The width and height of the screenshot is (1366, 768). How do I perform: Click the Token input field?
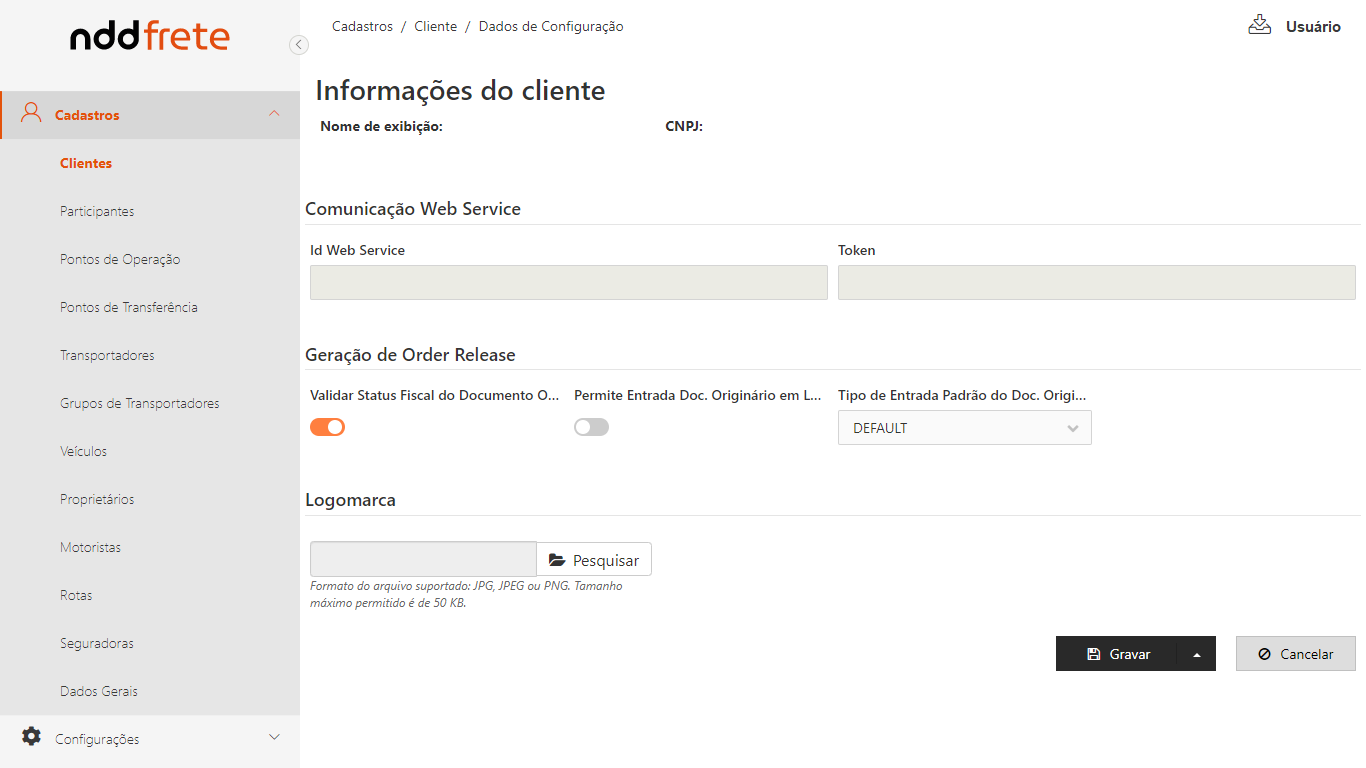click(1096, 283)
